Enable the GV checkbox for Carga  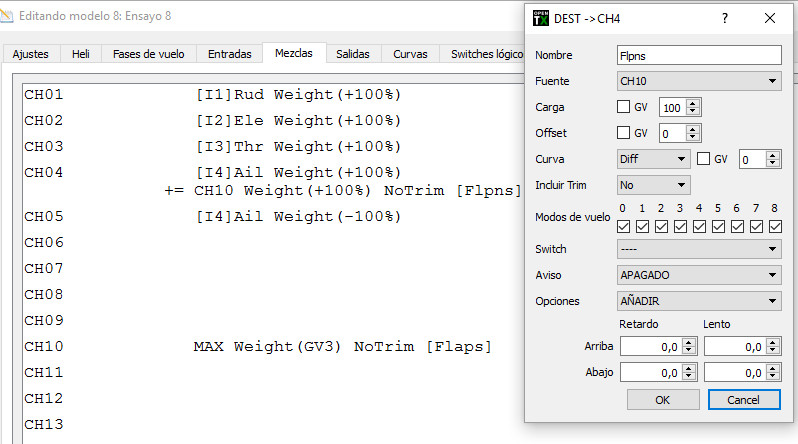click(x=624, y=107)
